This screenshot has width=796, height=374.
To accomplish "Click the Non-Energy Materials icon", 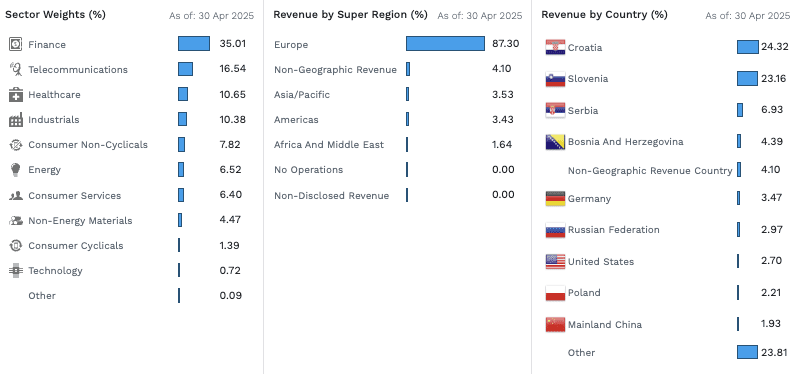I will pos(16,220).
